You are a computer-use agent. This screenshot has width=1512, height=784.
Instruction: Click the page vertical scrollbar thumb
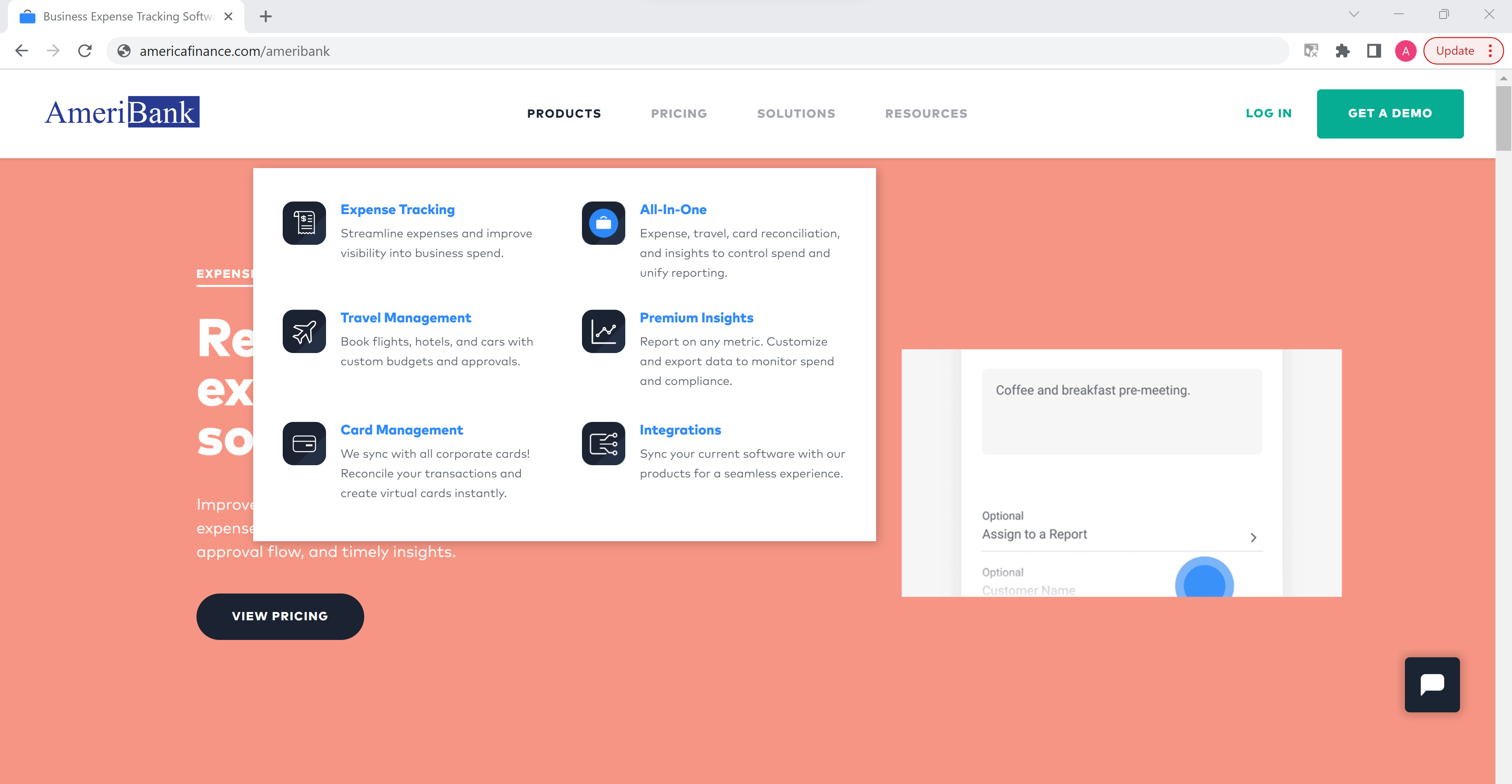(x=1503, y=117)
